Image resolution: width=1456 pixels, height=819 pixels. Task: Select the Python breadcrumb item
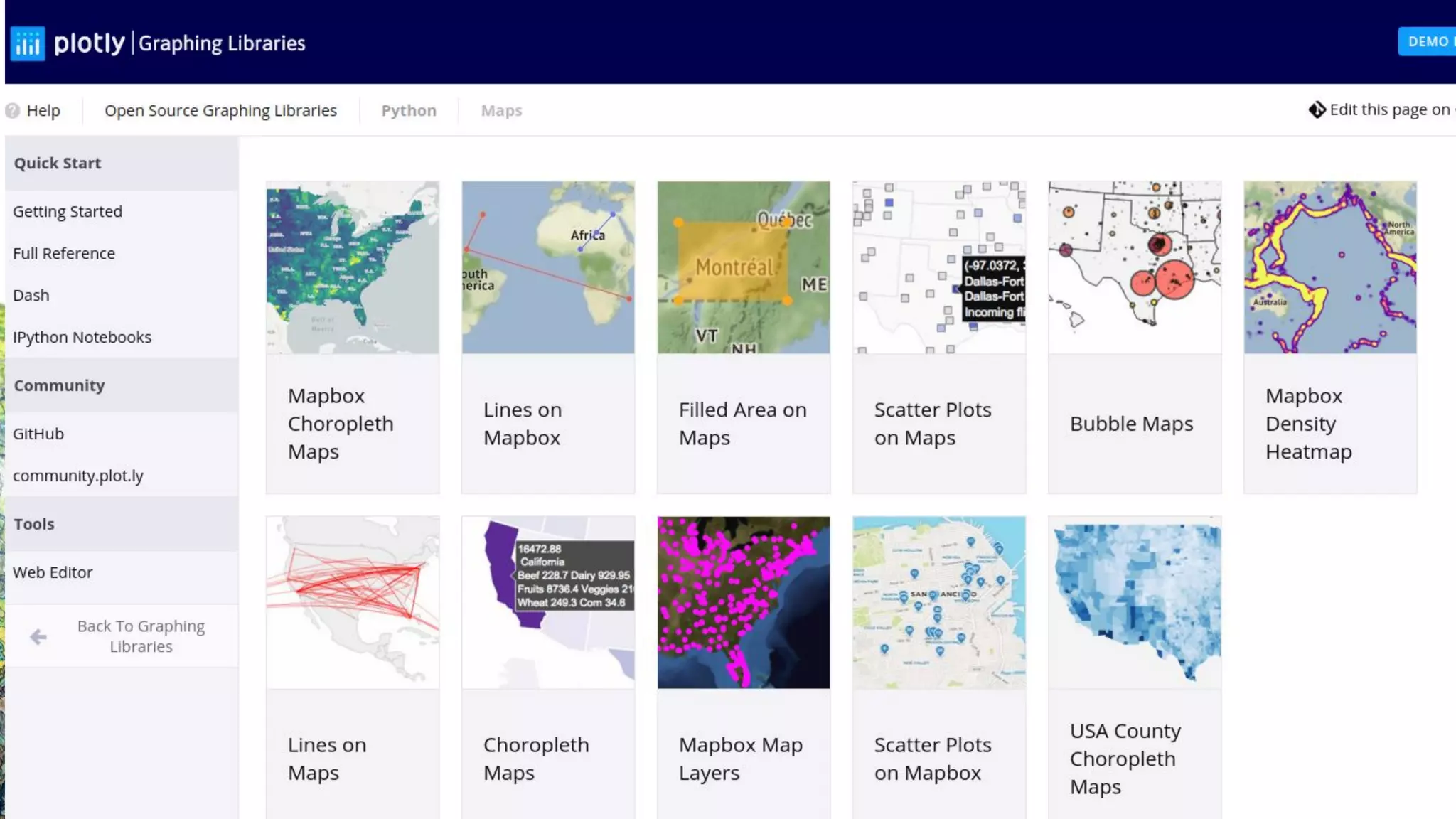[409, 111]
